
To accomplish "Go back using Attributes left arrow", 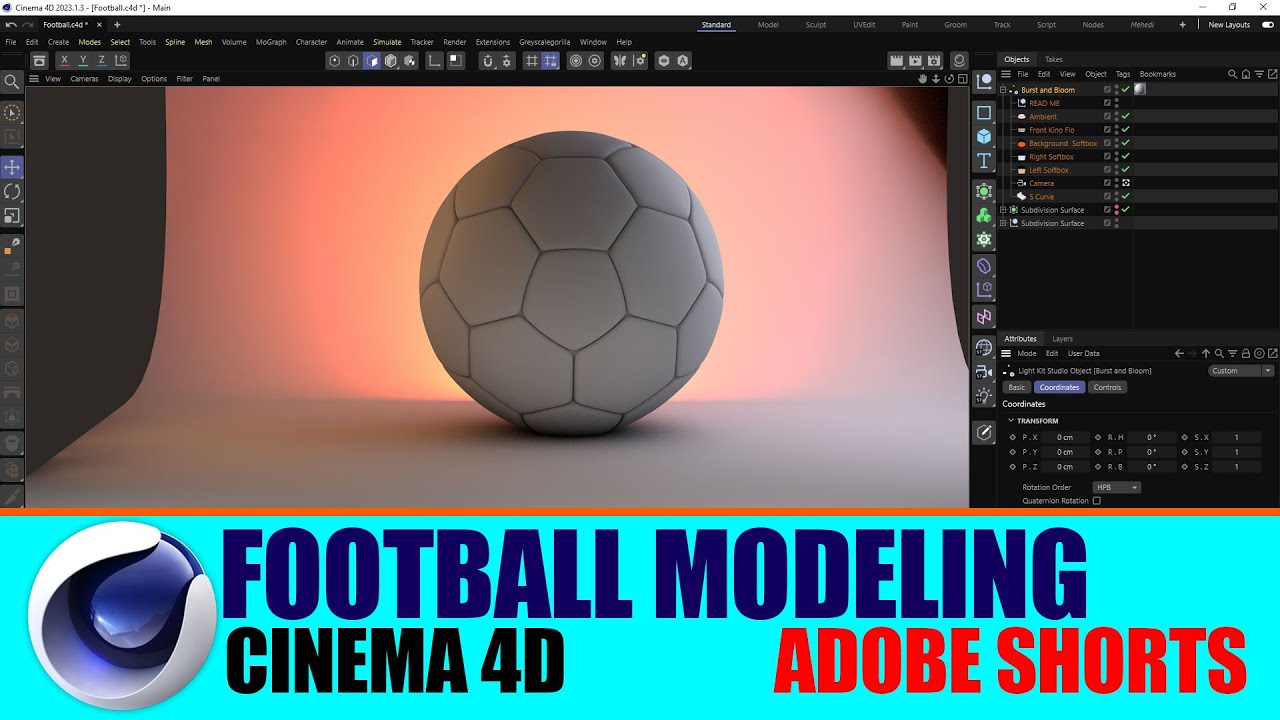I will point(1179,353).
